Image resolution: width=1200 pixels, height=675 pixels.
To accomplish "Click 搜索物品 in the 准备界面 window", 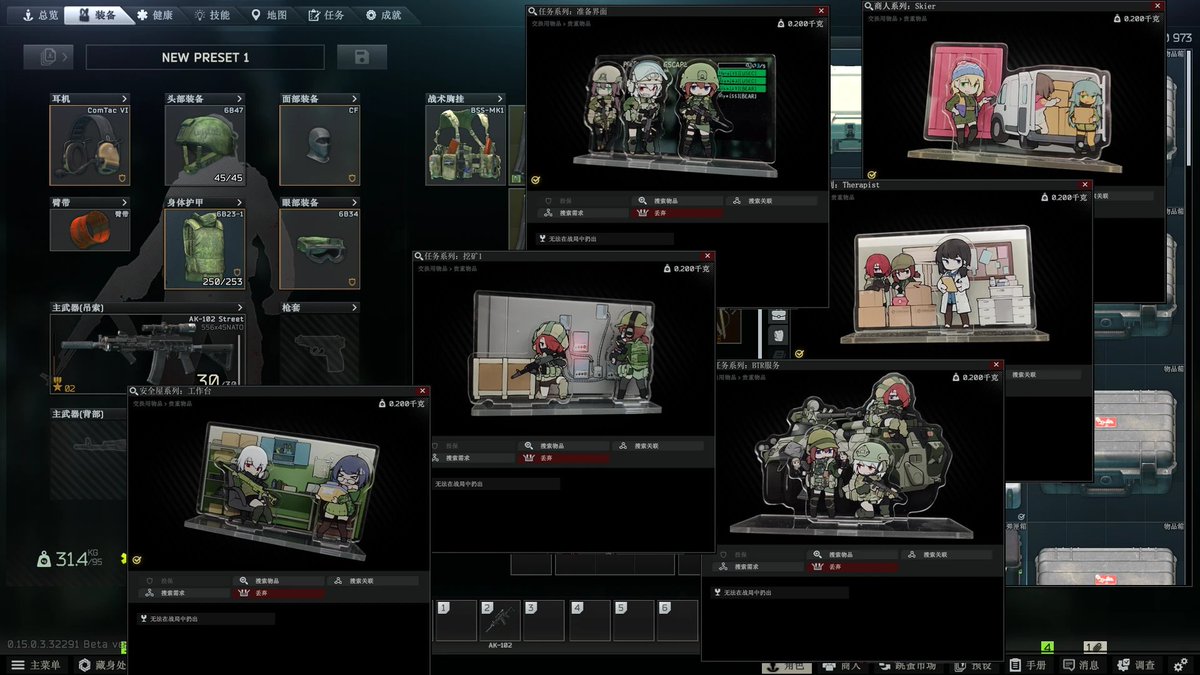I will tap(676, 200).
